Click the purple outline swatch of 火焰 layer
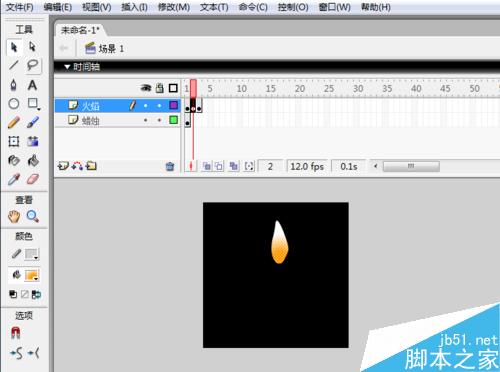The height and width of the screenshot is (372, 500). pos(173,105)
